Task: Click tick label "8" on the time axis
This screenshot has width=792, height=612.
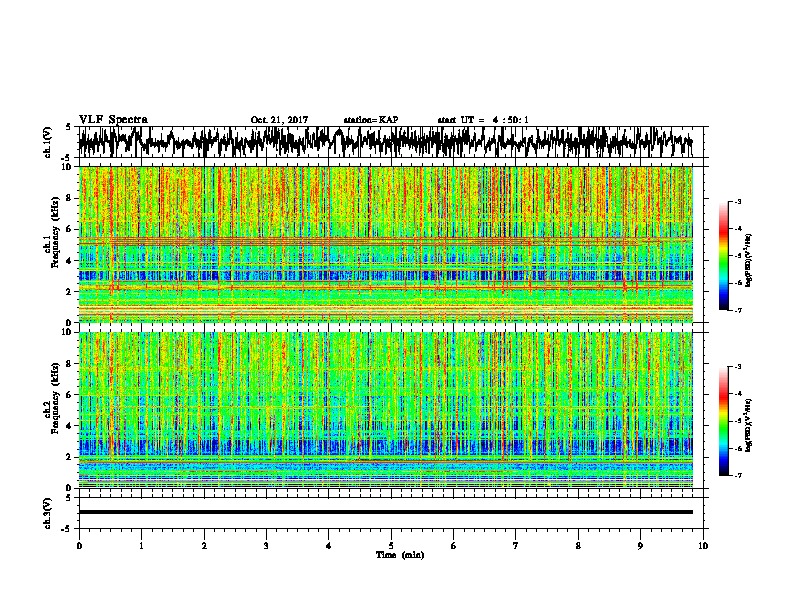Action: click(x=578, y=546)
